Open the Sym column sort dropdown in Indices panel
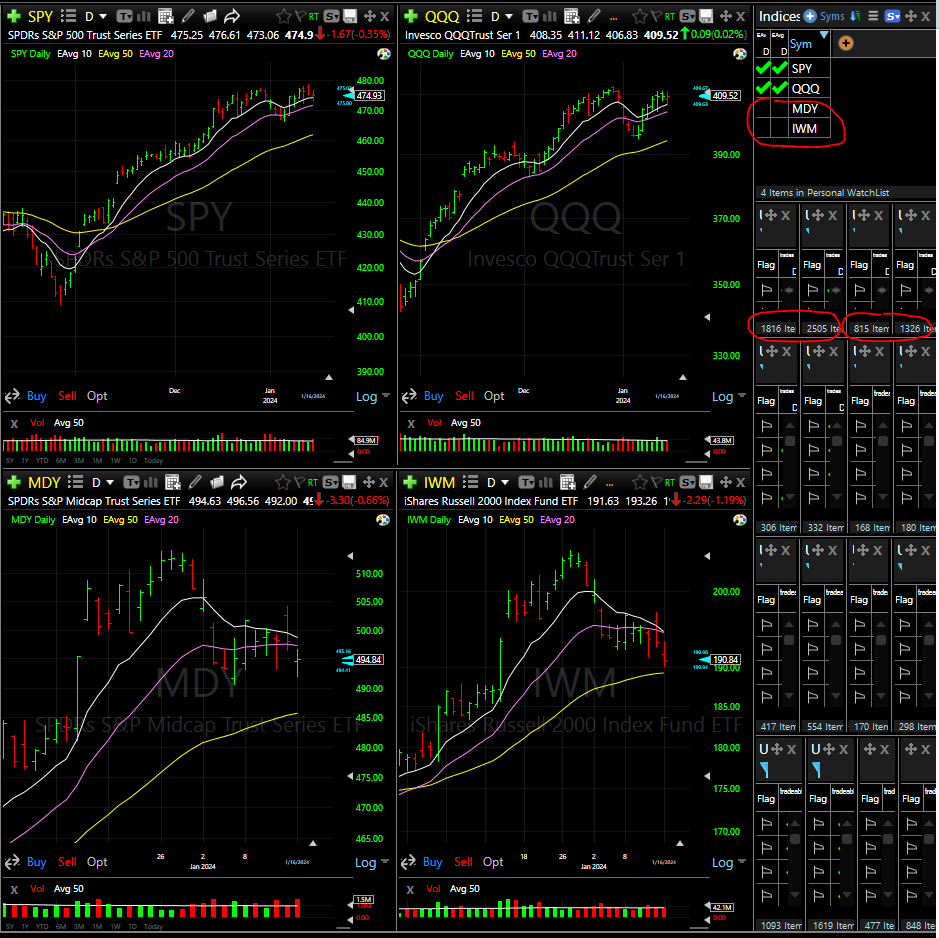The image size is (939, 938). click(823, 34)
